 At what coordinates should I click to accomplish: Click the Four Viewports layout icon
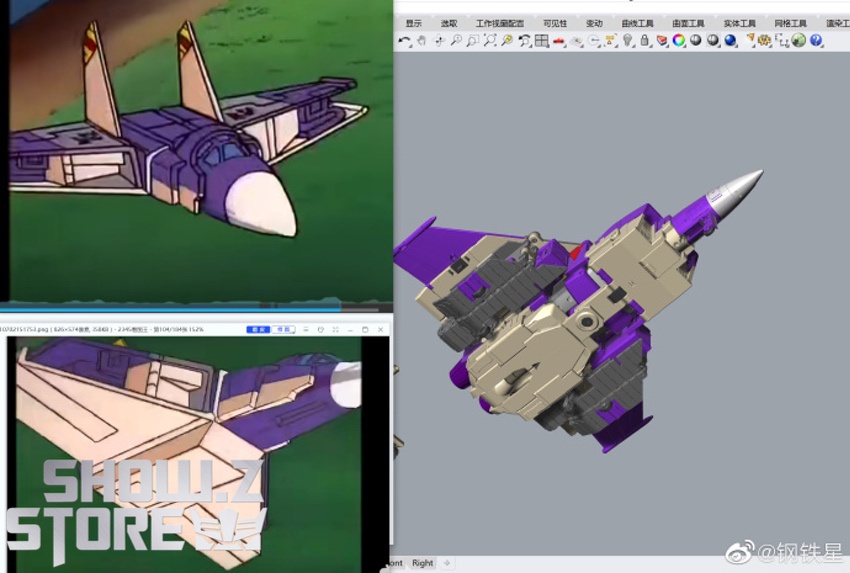click(x=541, y=40)
